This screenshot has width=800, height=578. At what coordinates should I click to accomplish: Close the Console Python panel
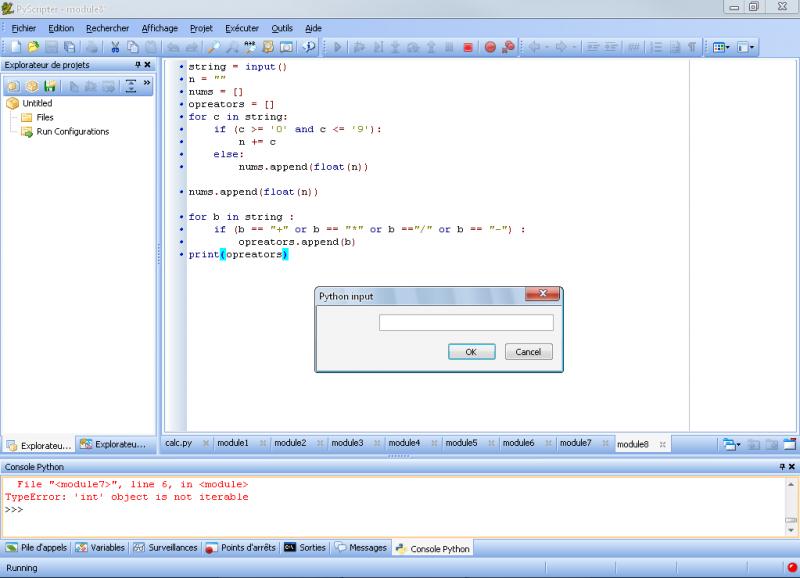pyautogui.click(x=792, y=467)
